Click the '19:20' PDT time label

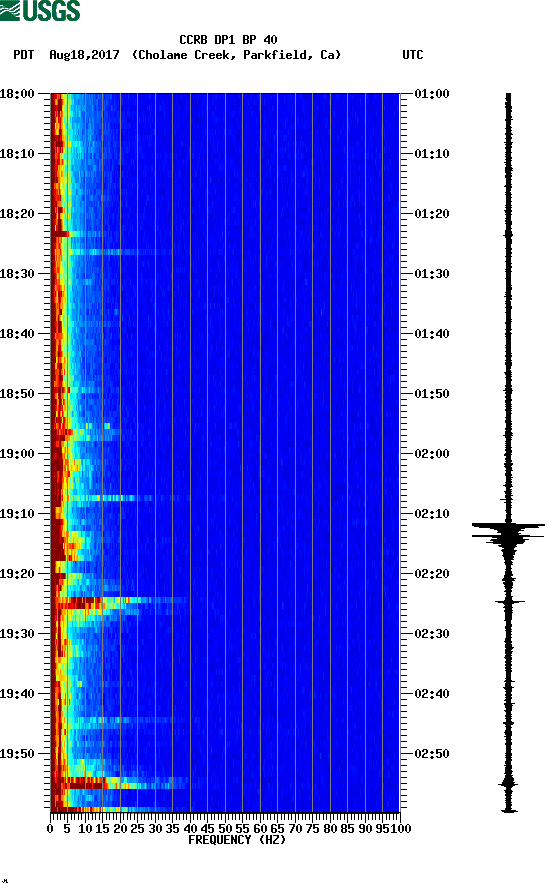coord(17,574)
